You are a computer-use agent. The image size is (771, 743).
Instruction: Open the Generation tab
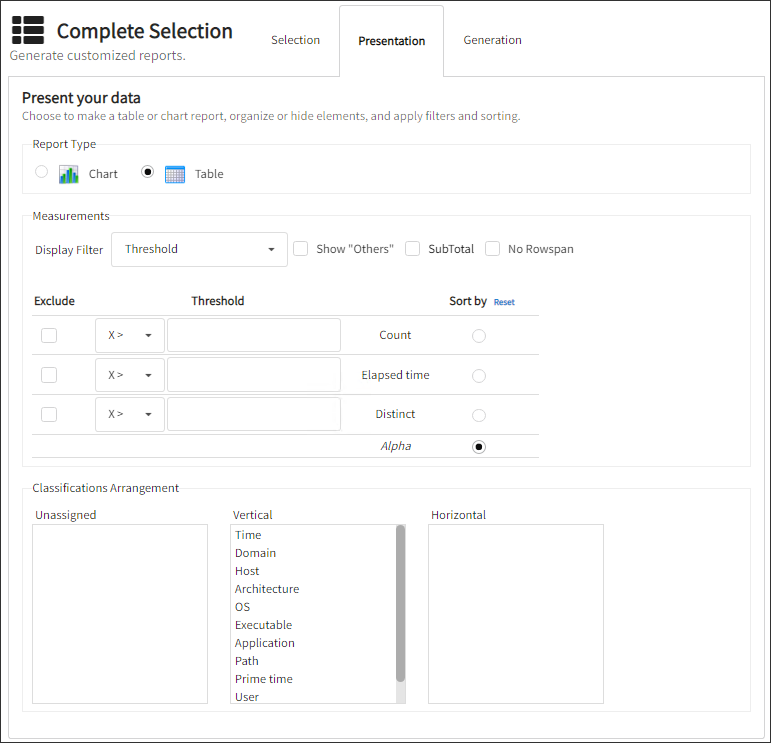pos(492,40)
